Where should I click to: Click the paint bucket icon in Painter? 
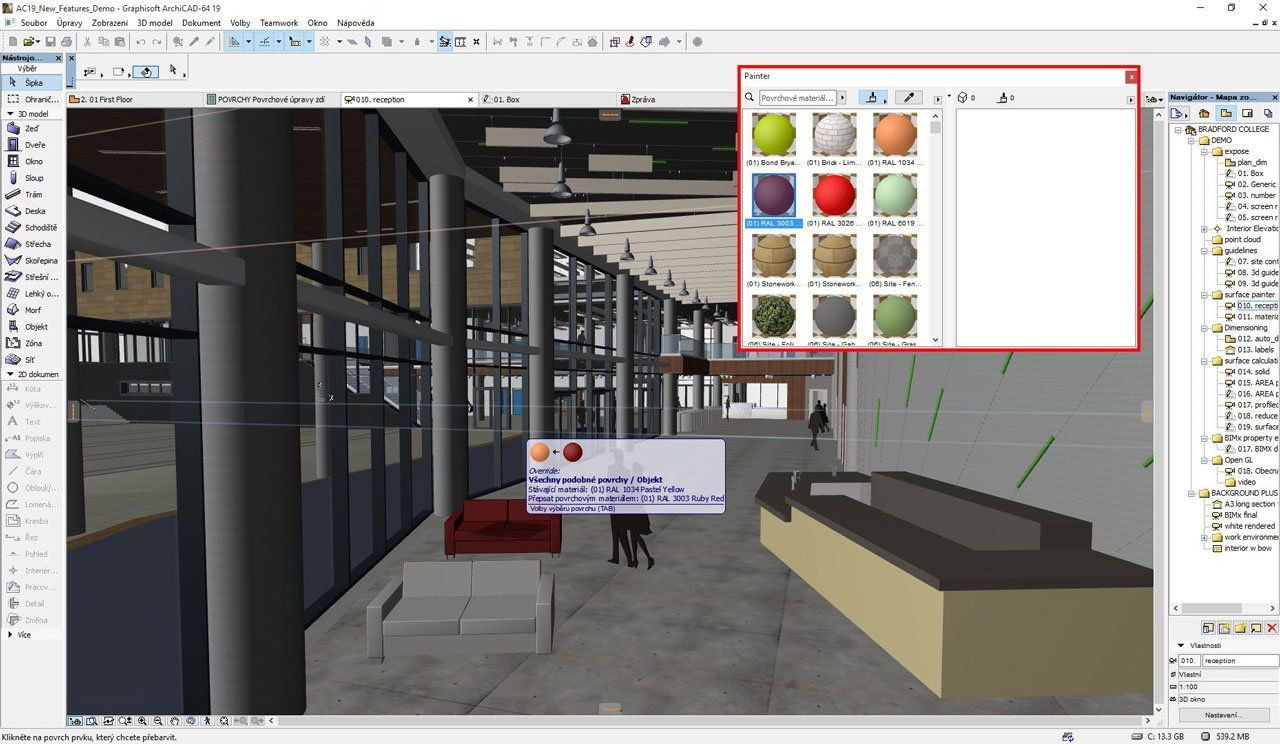[x=873, y=98]
